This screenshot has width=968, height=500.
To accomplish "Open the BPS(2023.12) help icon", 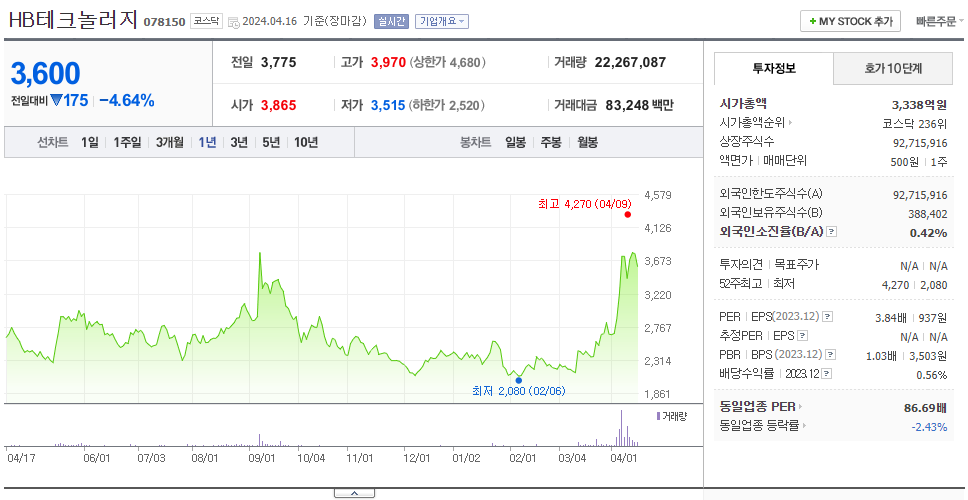I will click(x=831, y=355).
